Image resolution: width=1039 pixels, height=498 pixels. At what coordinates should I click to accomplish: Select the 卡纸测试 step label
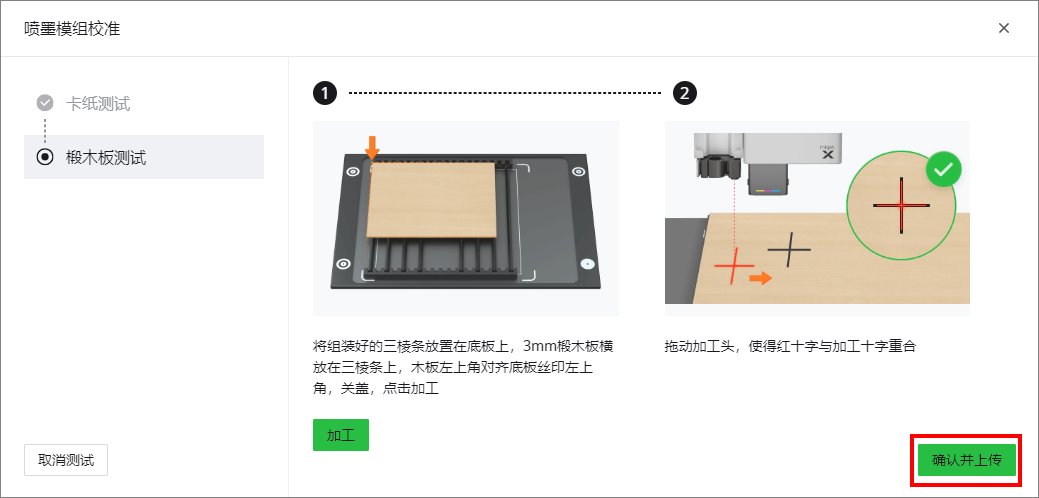[x=98, y=104]
